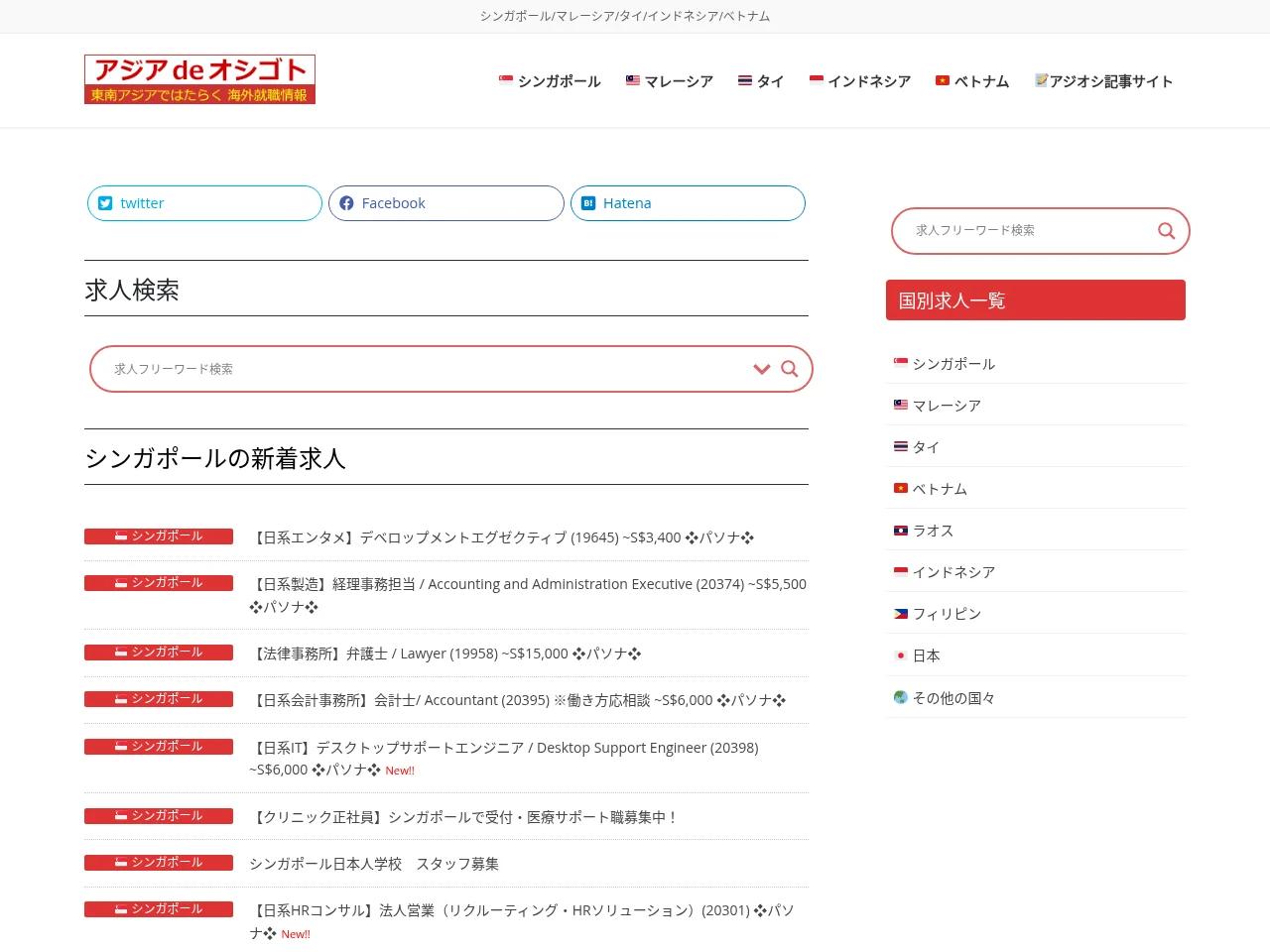Open the Desktop Support Engineer job listing

coord(504,759)
